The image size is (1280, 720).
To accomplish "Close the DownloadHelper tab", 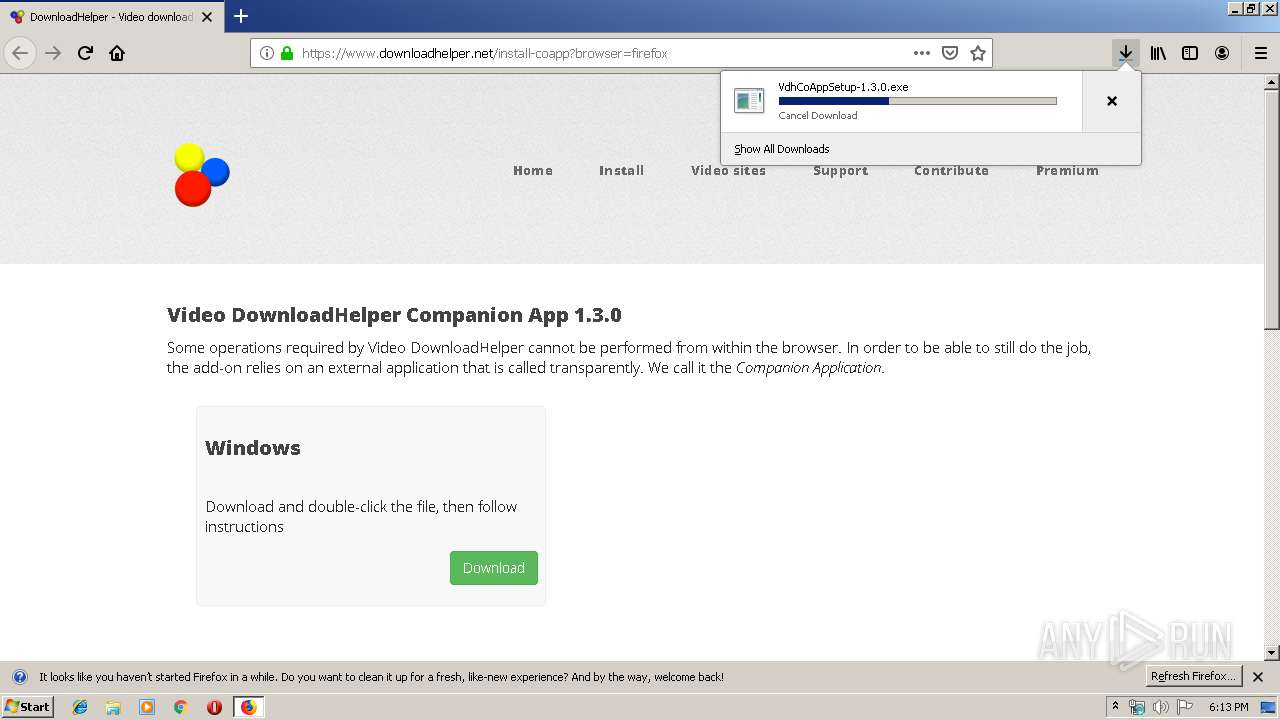I will 207,17.
